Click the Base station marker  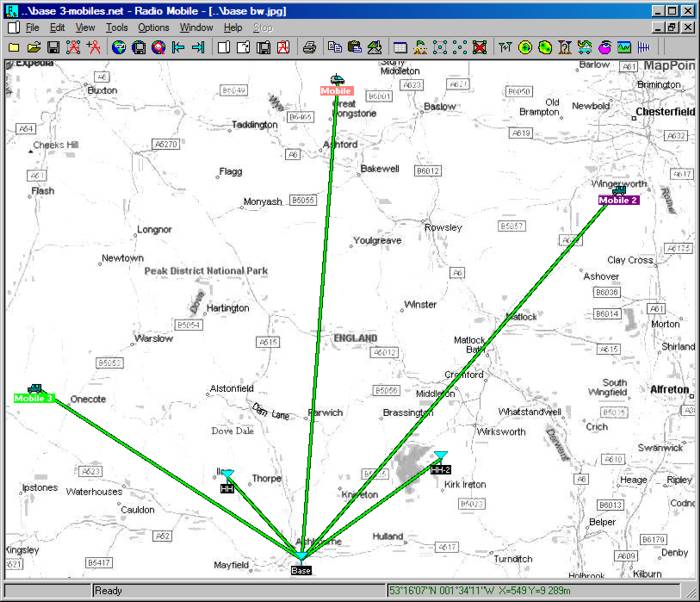tap(301, 558)
